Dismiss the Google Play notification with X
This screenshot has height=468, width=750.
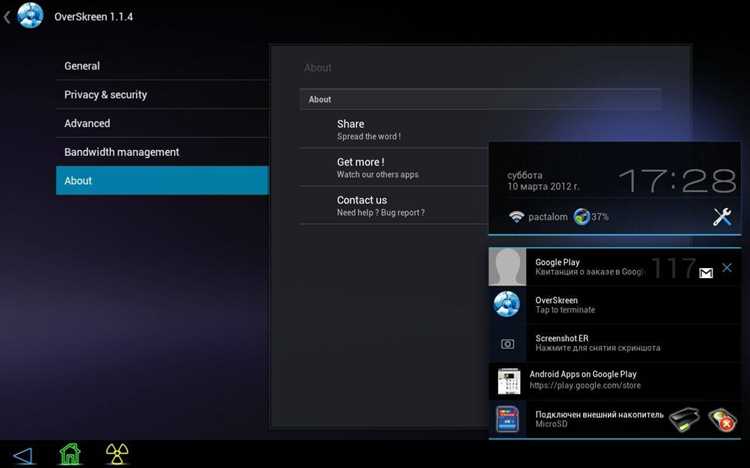tap(727, 267)
